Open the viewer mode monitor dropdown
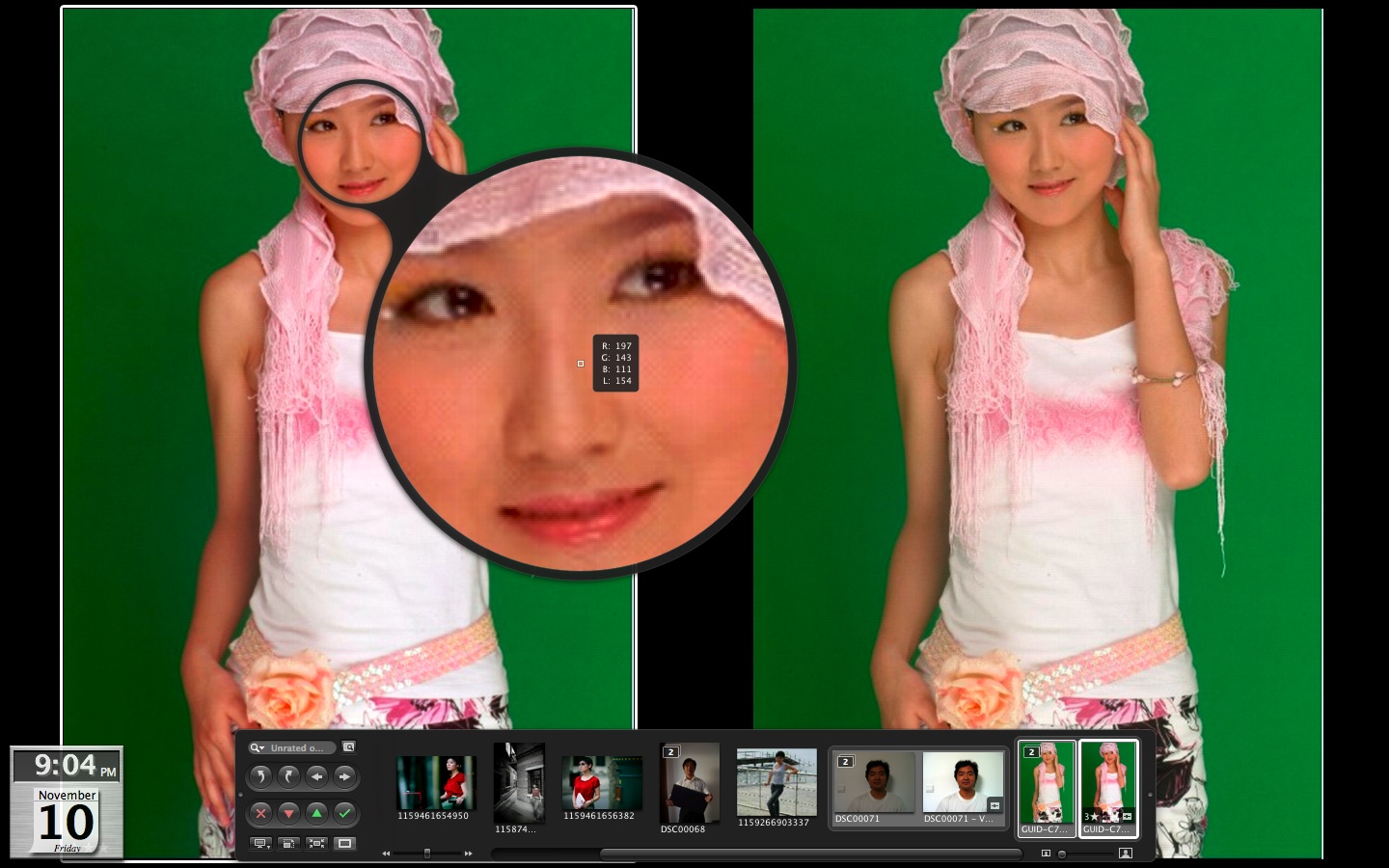This screenshot has width=1389, height=868. pyautogui.click(x=260, y=844)
